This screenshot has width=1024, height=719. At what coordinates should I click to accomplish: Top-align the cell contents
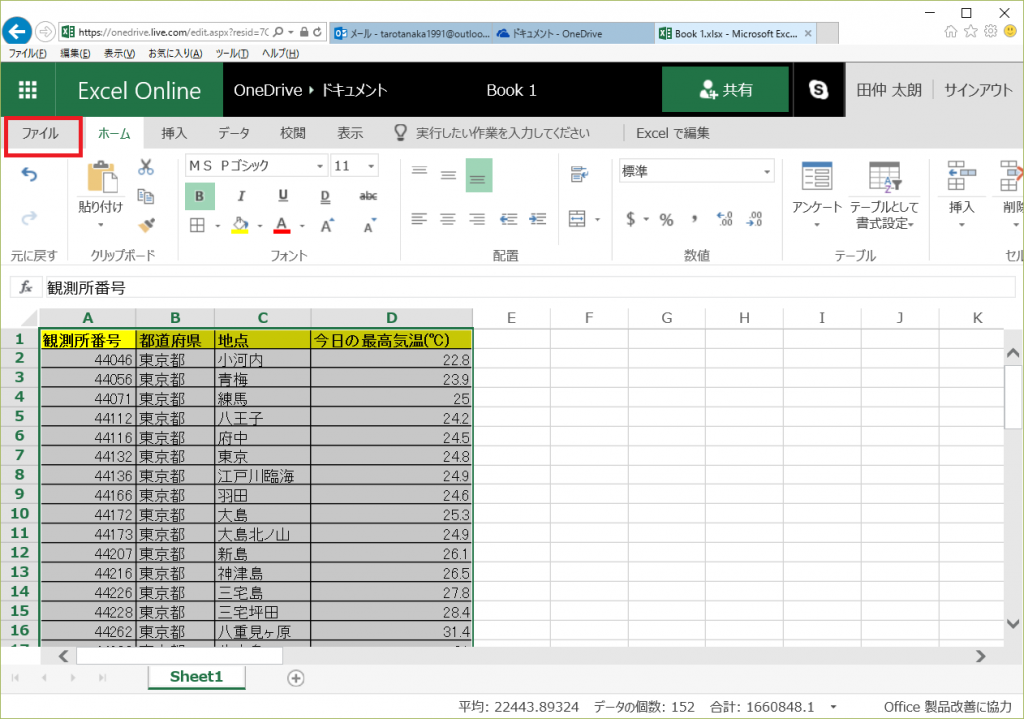[419, 171]
